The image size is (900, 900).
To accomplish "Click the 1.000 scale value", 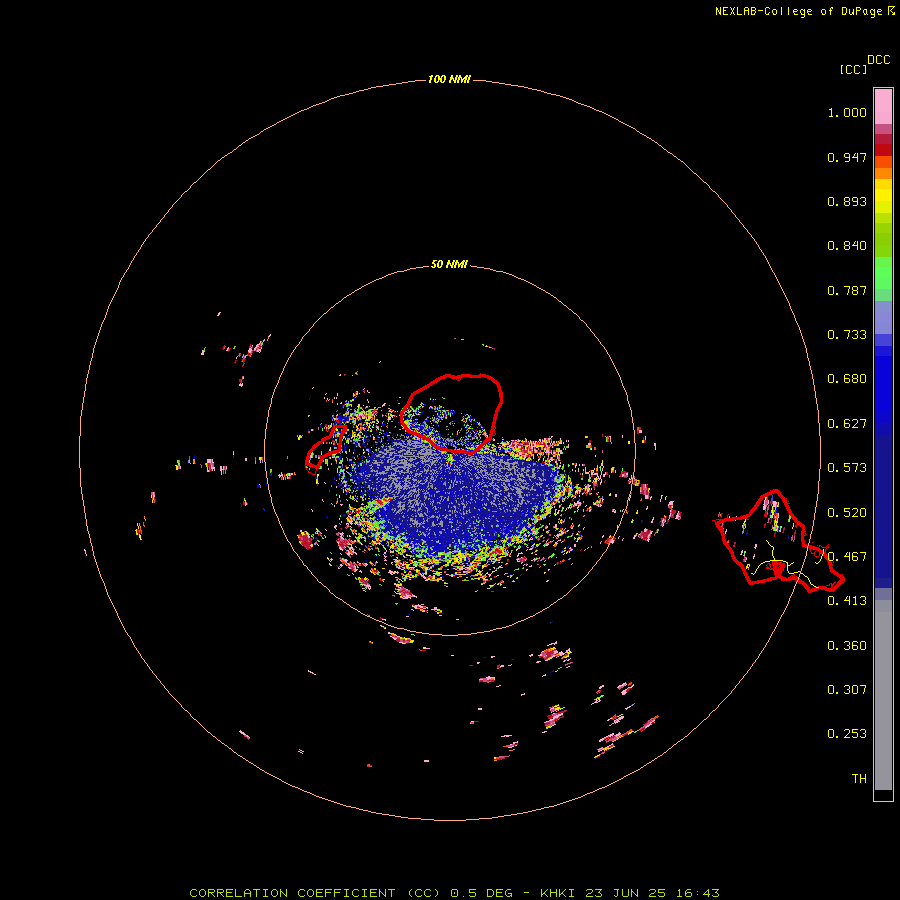I will point(847,112).
